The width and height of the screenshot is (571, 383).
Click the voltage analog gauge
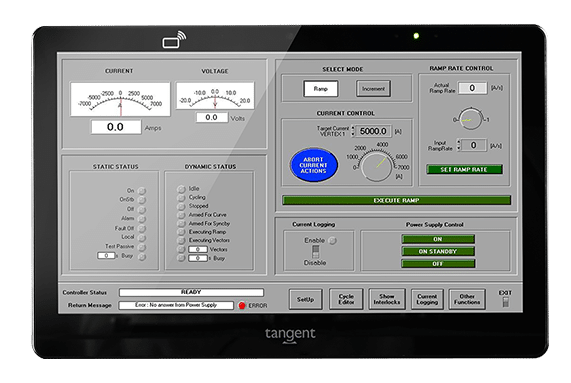point(215,96)
